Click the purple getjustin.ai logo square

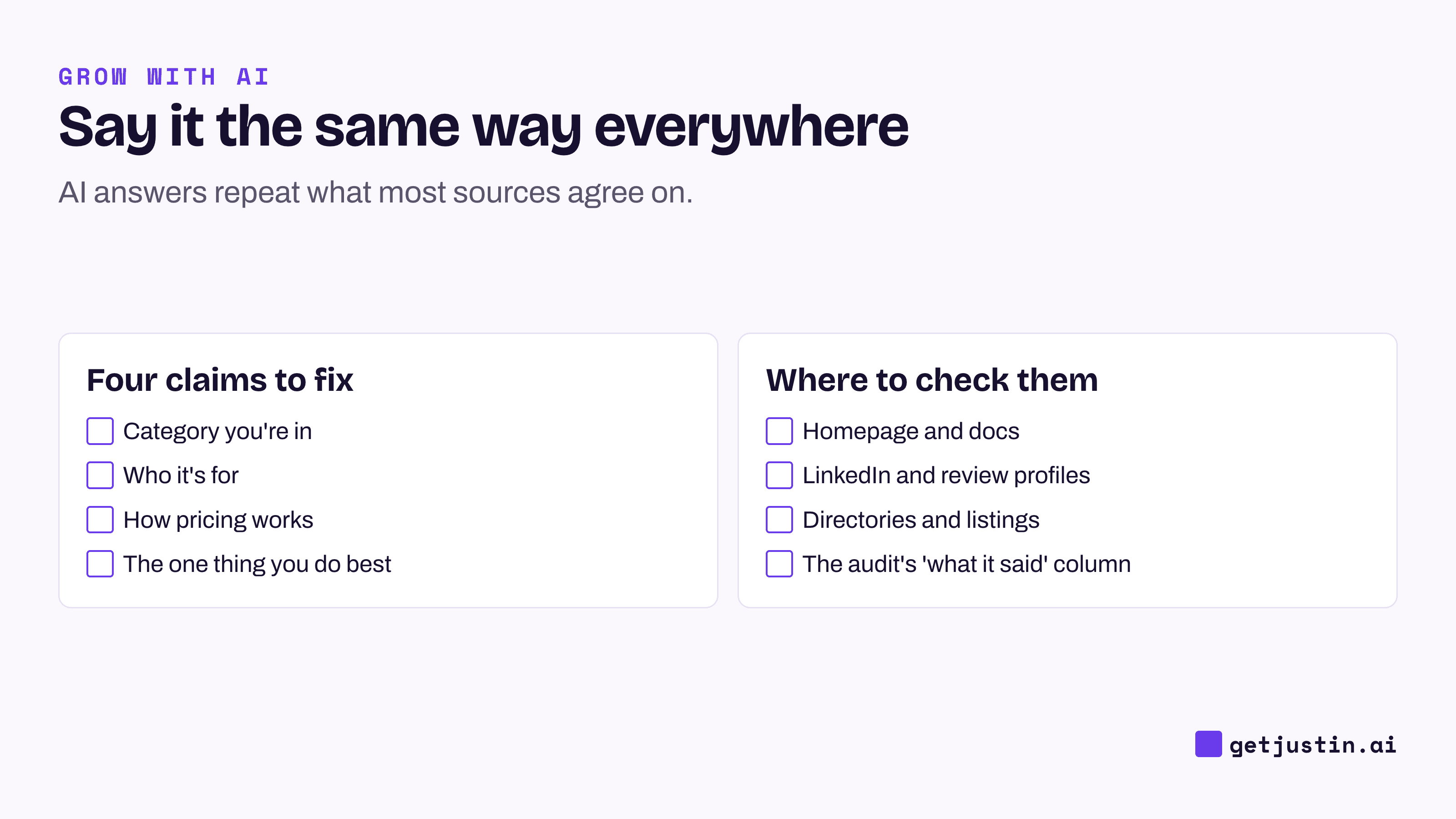pos(1208,744)
